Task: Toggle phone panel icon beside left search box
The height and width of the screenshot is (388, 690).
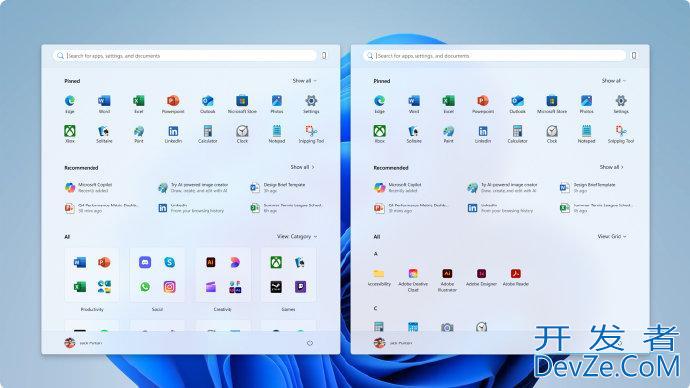Action: tap(324, 55)
